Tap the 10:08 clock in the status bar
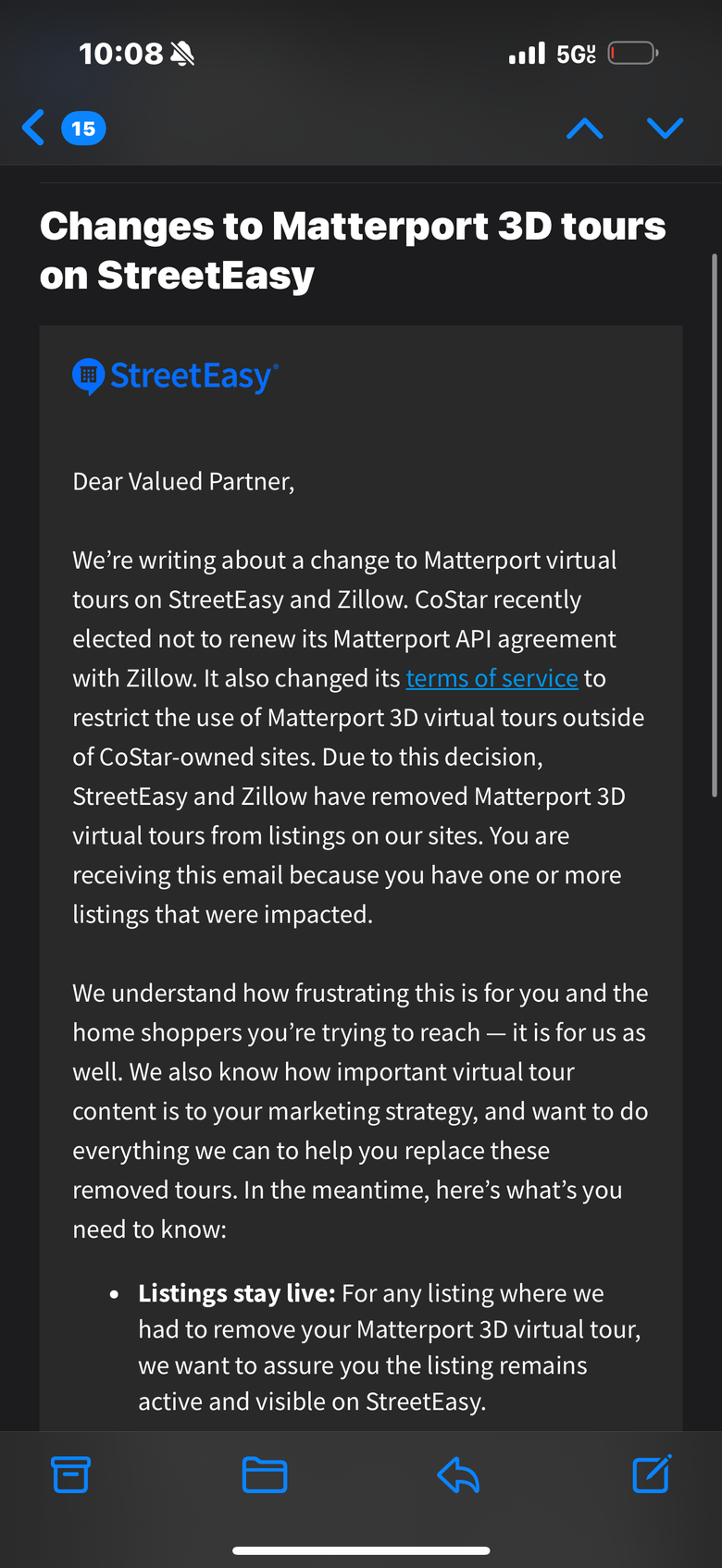The height and width of the screenshot is (1568, 722). click(120, 54)
